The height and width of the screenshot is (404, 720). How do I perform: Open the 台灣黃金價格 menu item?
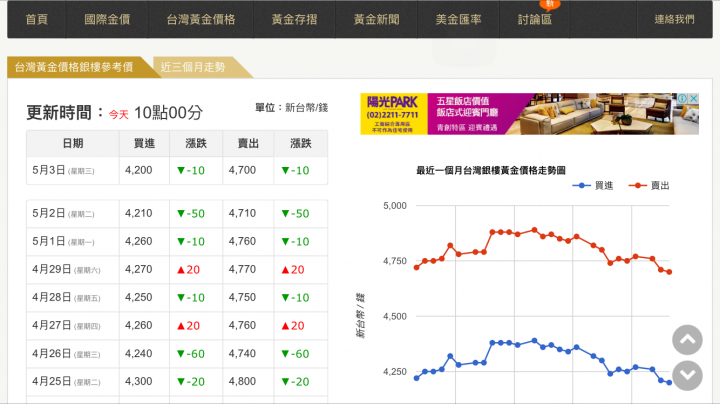click(201, 19)
